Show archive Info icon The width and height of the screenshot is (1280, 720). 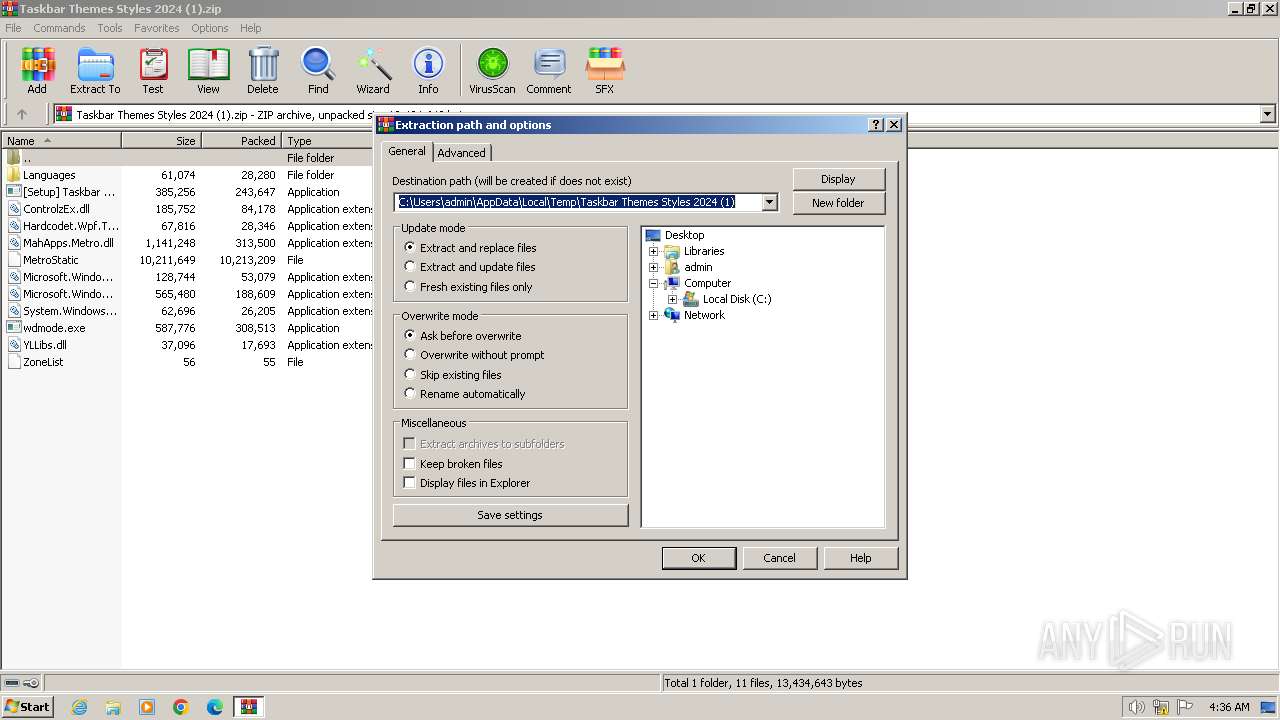[x=428, y=70]
